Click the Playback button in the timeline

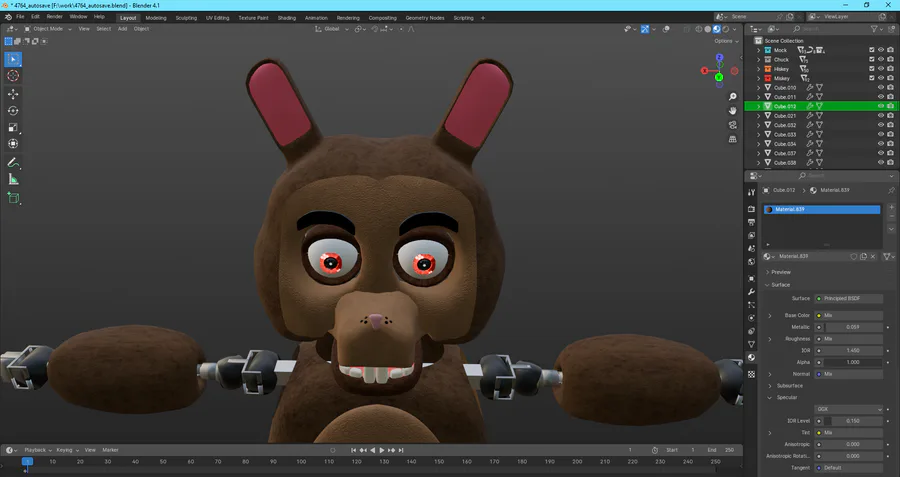tap(37, 450)
